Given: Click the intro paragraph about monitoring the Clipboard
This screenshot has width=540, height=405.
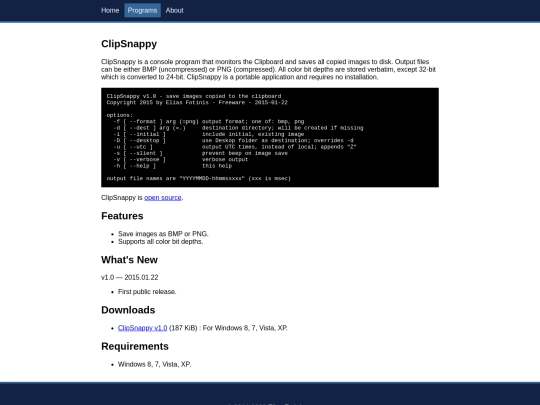Looking at the screenshot, I should pos(269,69).
